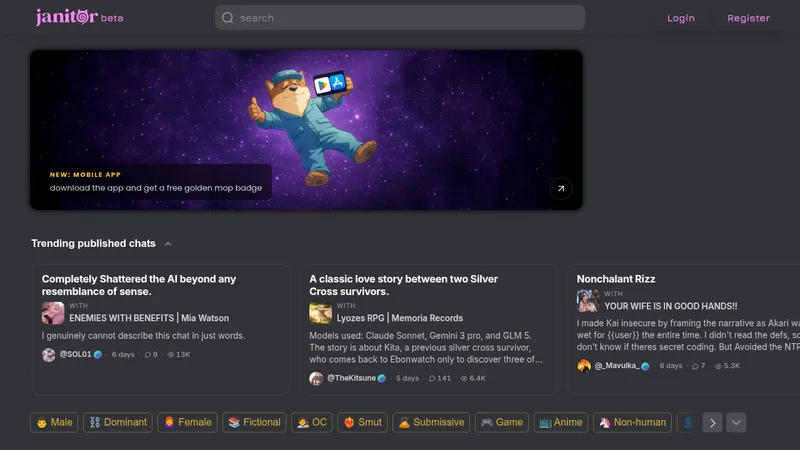
Task: Click the ENEMIES WITH BENEFITS character avatar
Action: point(53,313)
